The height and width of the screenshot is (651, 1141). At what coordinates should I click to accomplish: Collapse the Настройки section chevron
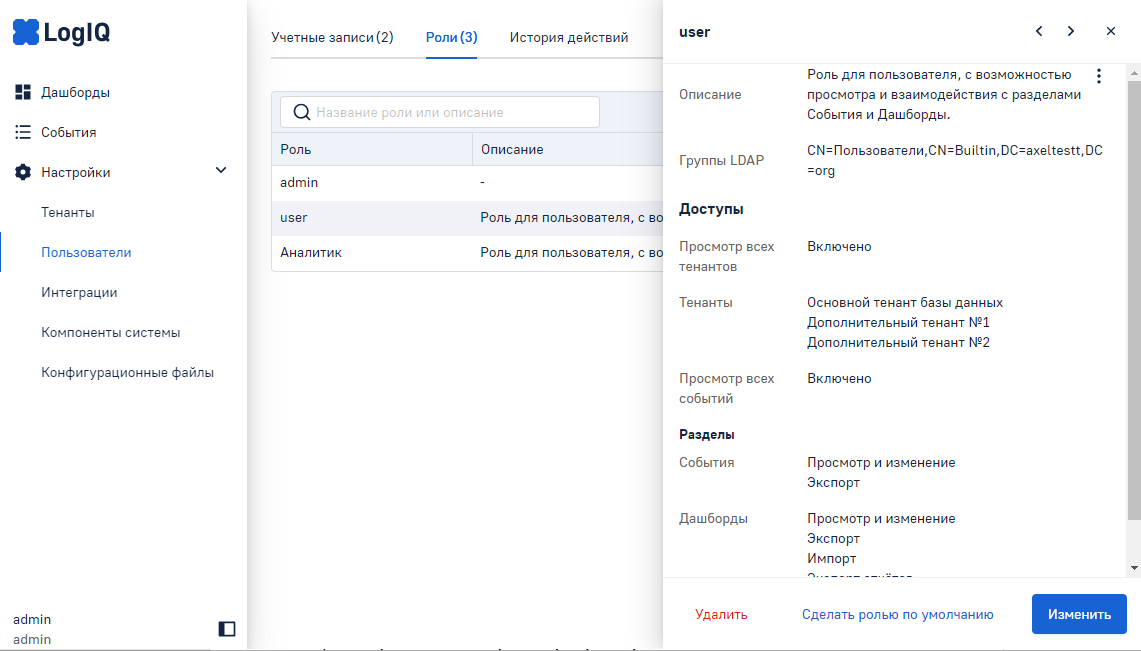[221, 171]
